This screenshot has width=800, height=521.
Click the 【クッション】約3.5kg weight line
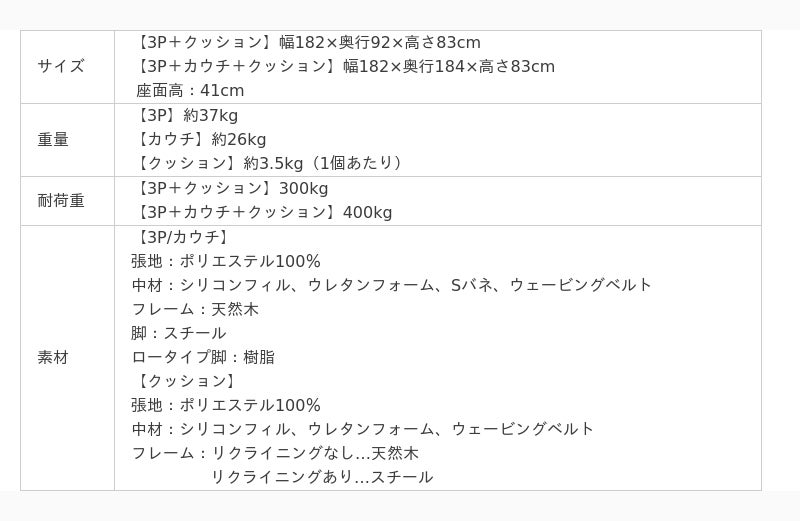270,163
